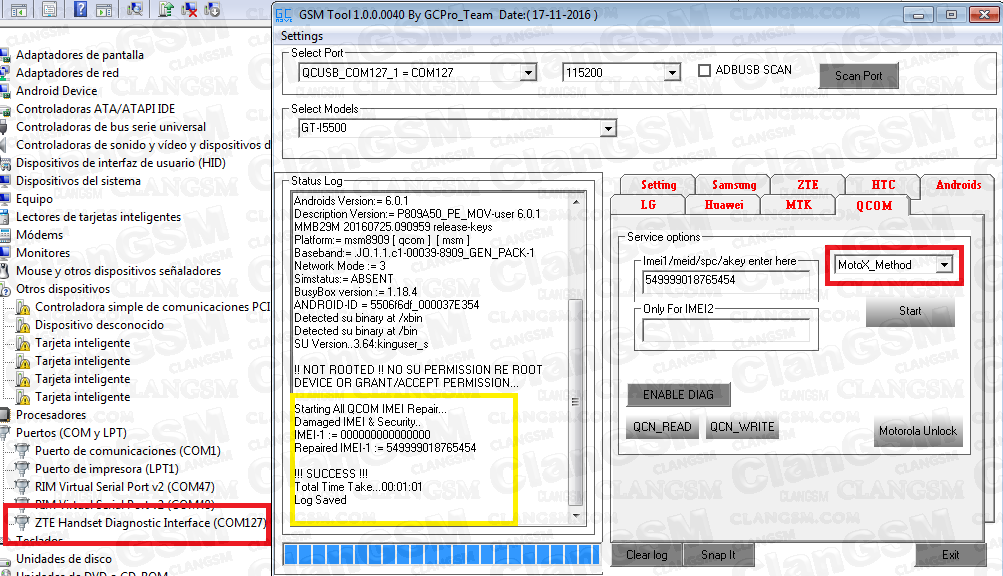The width and height of the screenshot is (1003, 576).
Task: Select the Controladoras ATA/ATAPI IDE tree item
Action: (95, 109)
